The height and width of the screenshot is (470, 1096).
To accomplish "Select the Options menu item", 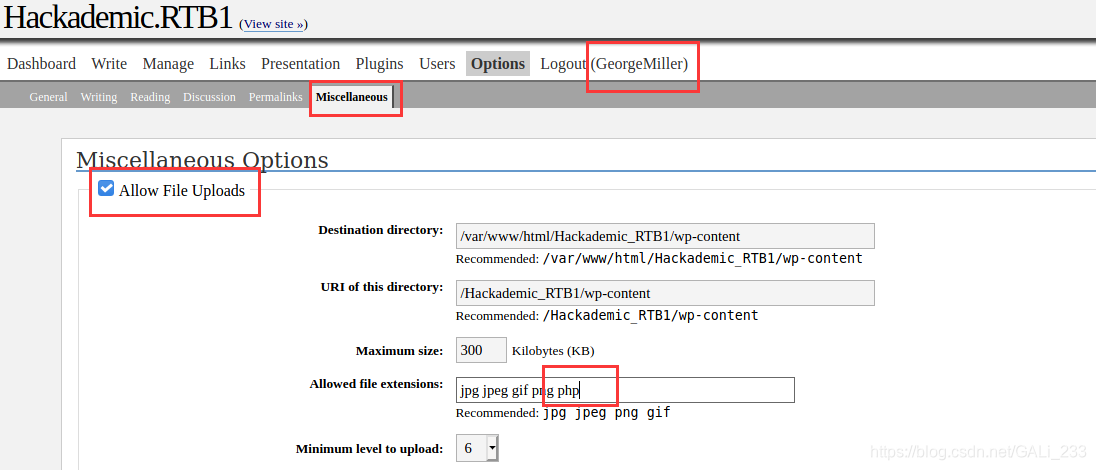I will (498, 64).
